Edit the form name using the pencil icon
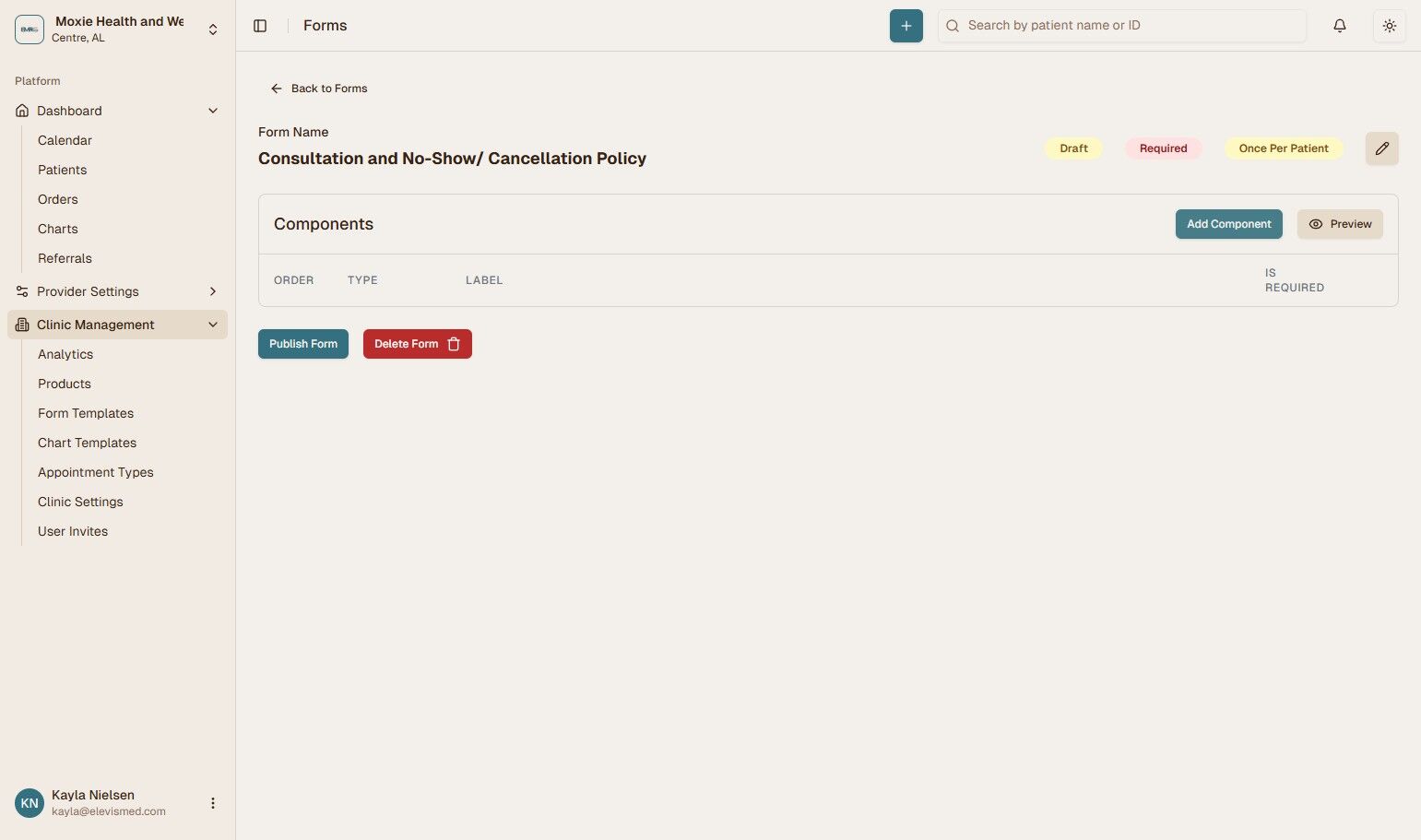The height and width of the screenshot is (840, 1421). (1381, 148)
